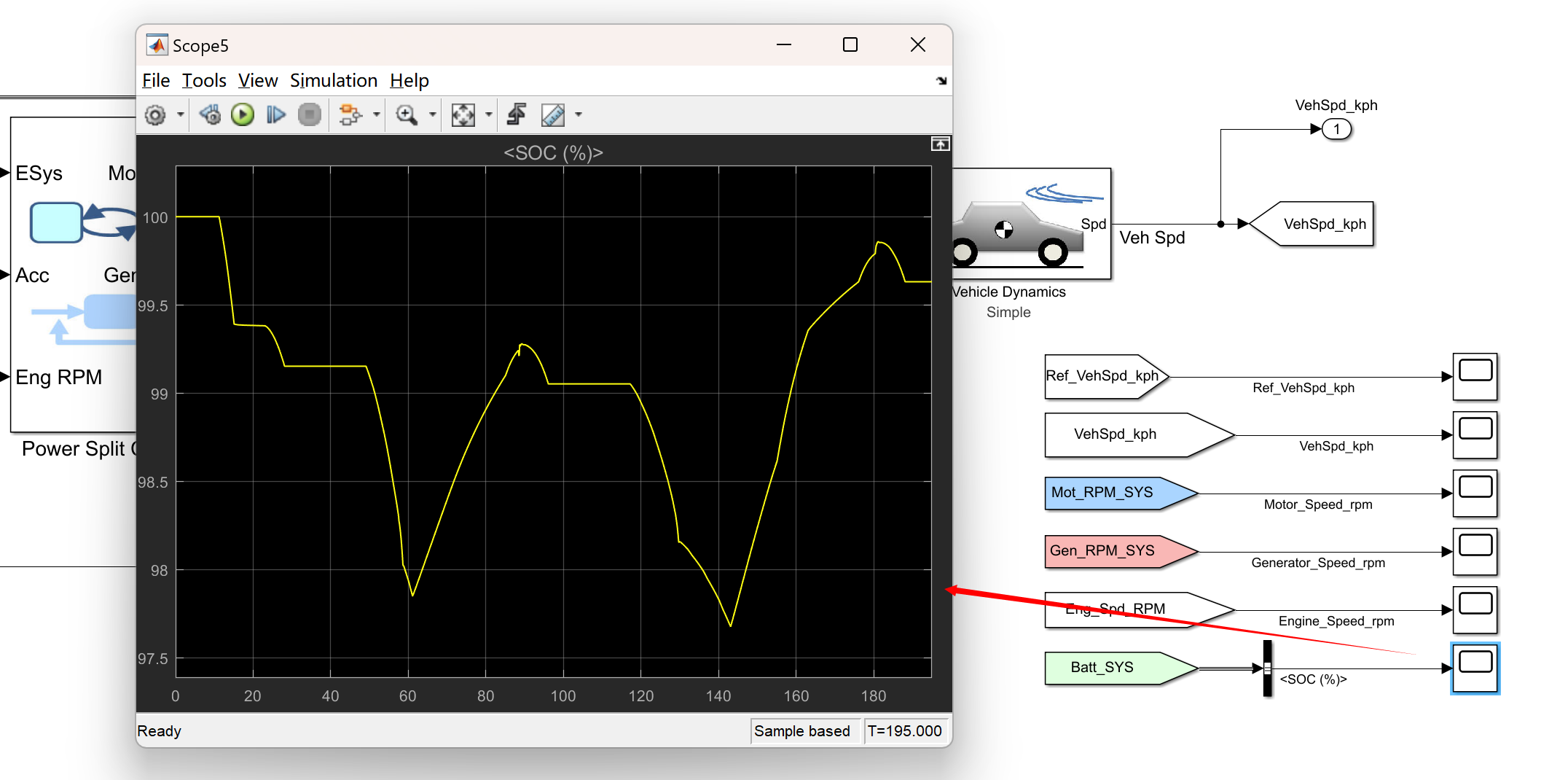Activate the Zoom magnifier tool
1568x780 pixels.
pos(408,114)
